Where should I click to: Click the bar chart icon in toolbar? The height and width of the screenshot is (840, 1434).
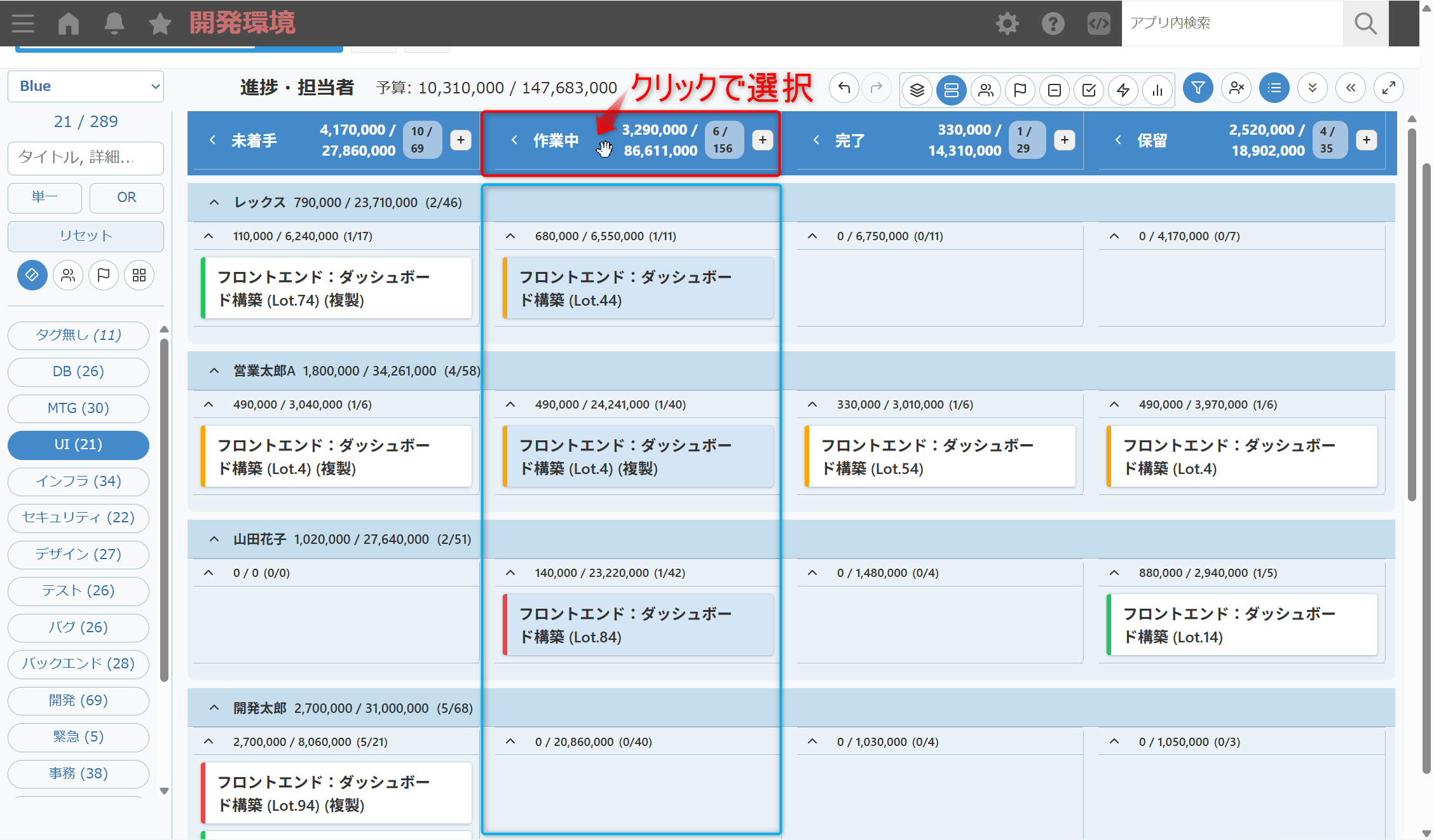[1157, 90]
